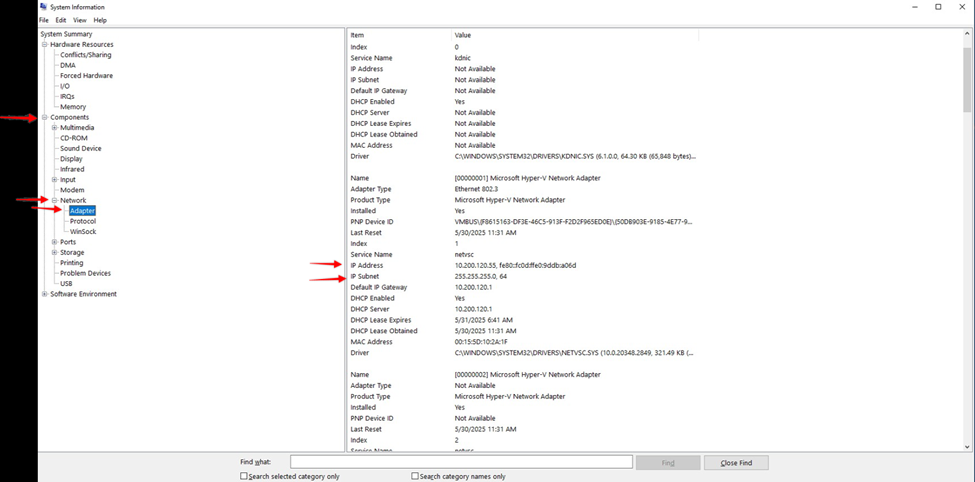
Task: Select Problem Devices tree item
Action: coord(85,273)
